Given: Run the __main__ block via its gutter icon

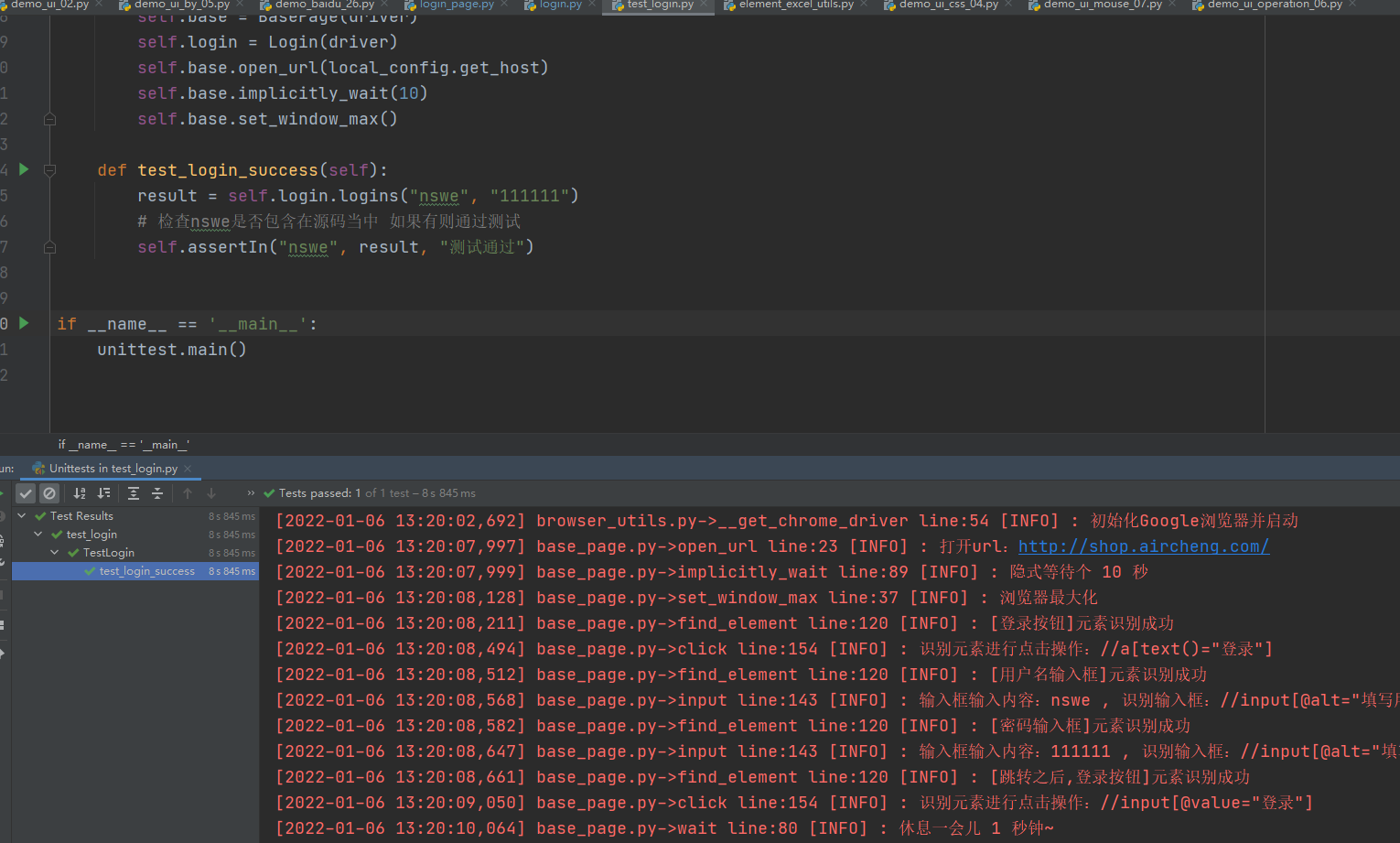Looking at the screenshot, I should pyautogui.click(x=24, y=323).
